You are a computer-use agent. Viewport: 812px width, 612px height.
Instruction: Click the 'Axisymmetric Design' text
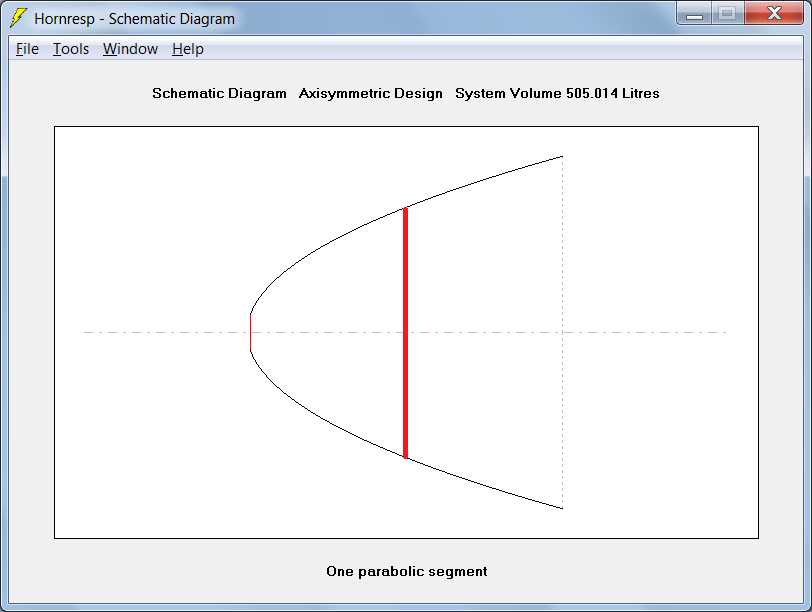(370, 93)
